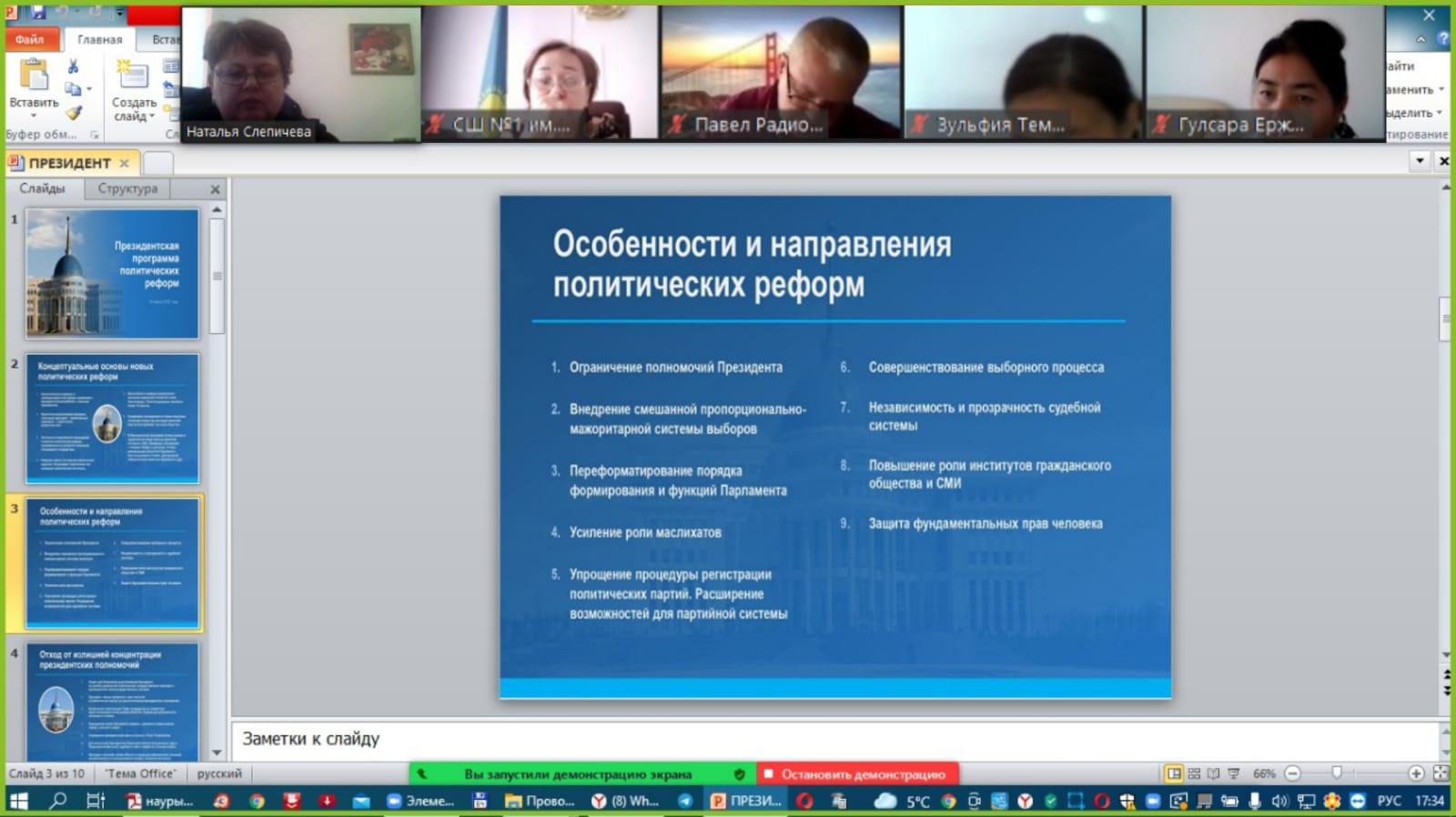
Task: Click the New Slide (Создать слайд) icon
Action: point(133,76)
